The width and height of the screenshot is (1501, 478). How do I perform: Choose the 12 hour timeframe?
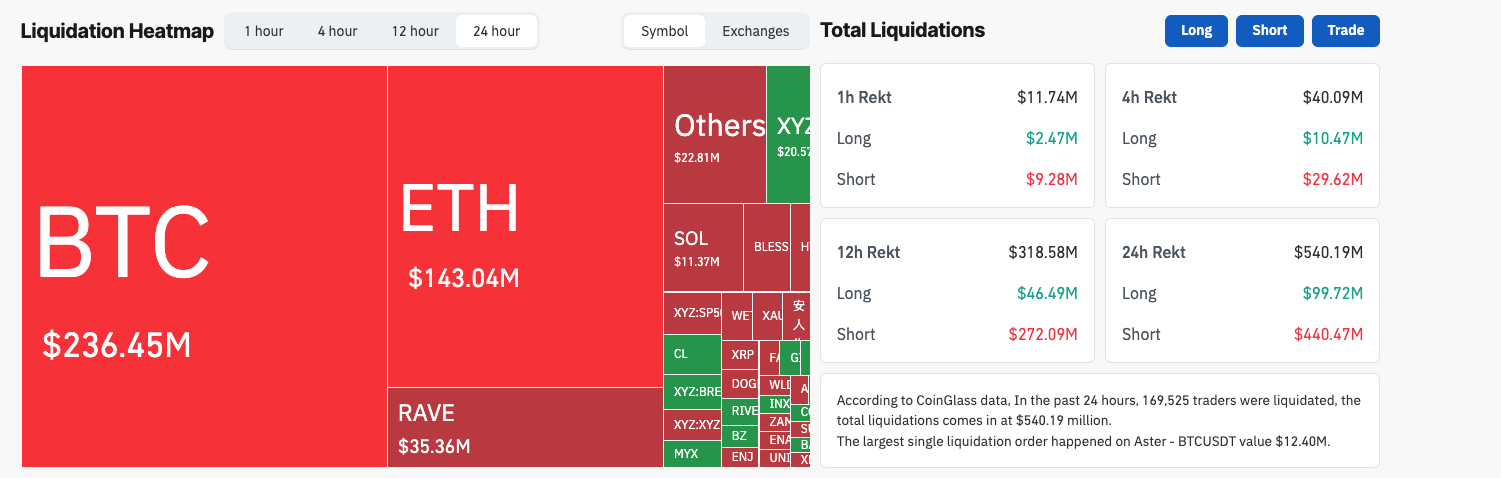415,31
